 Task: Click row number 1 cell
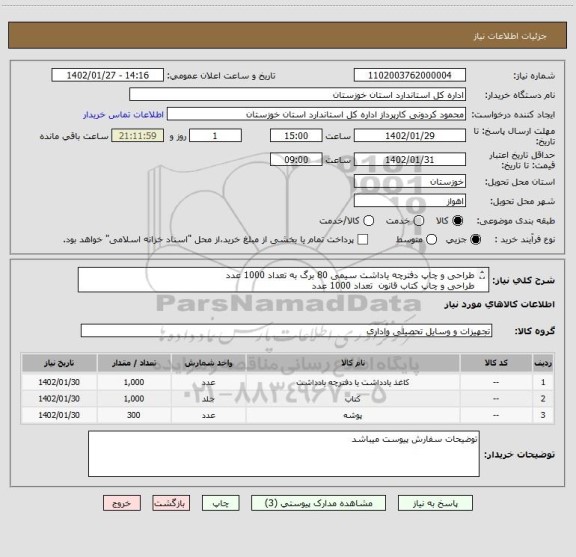tap(543, 382)
